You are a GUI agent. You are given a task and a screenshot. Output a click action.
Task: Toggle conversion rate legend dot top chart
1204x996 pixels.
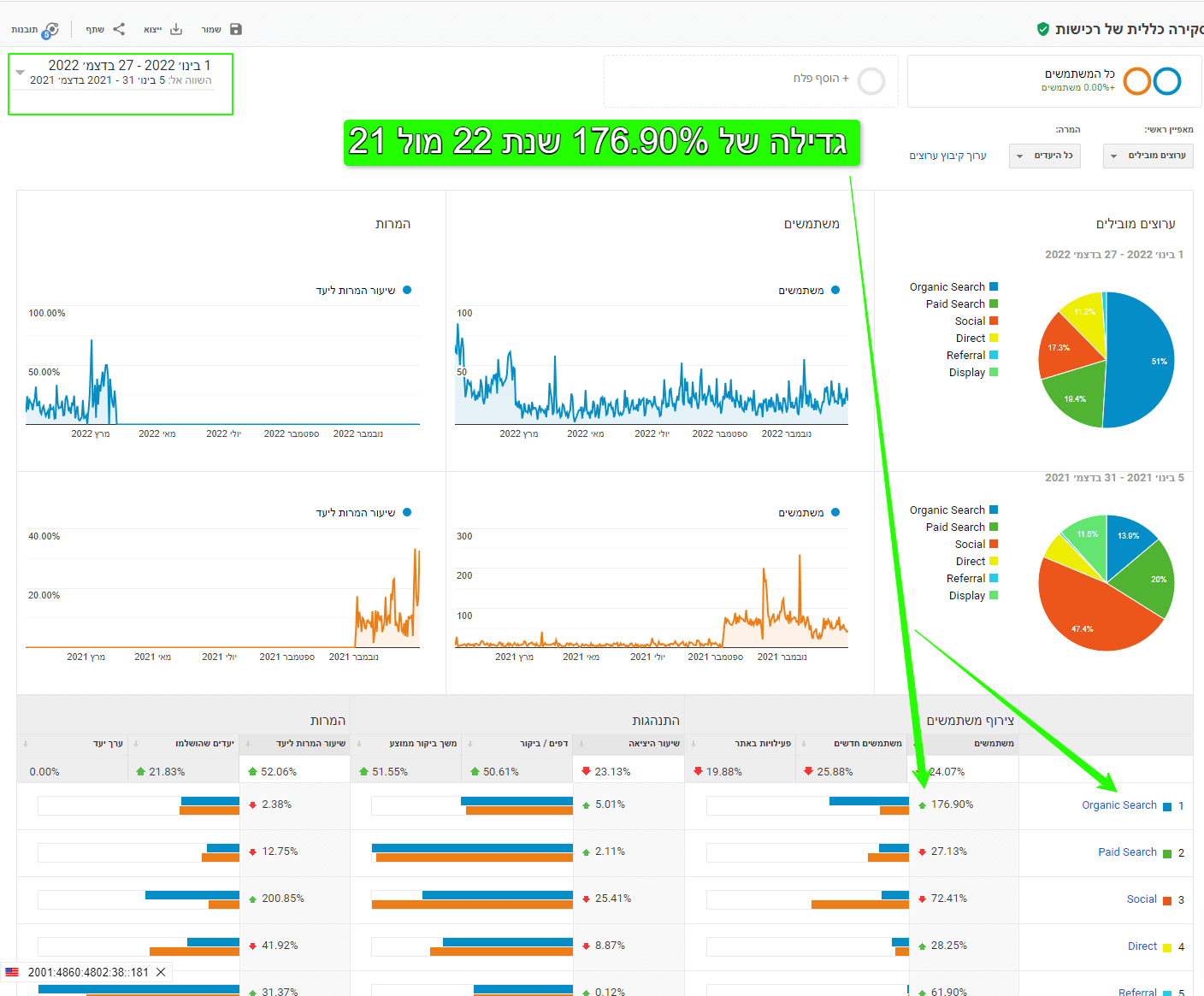(407, 290)
